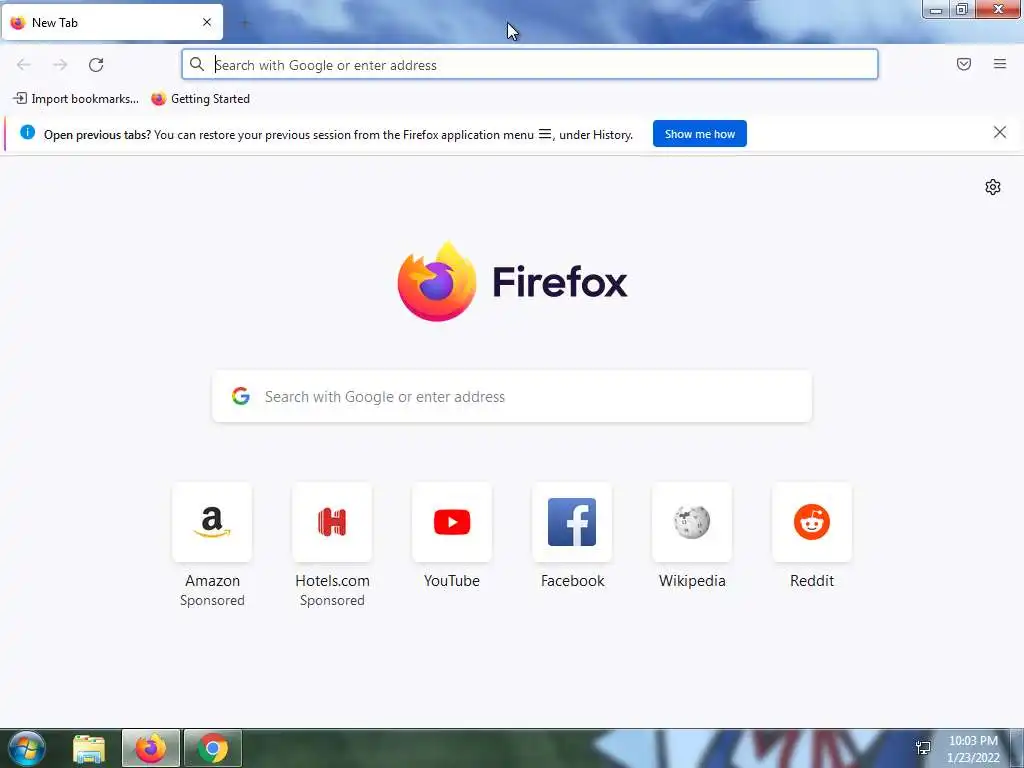The width and height of the screenshot is (1024, 768).
Task: Select the New Tab tab
Action: [x=112, y=22]
